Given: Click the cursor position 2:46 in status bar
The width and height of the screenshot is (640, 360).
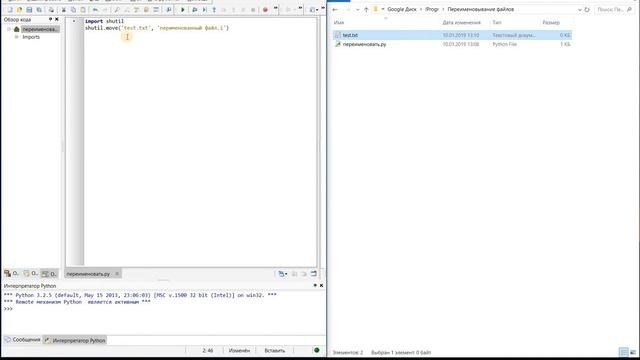Looking at the screenshot, I should [208, 350].
